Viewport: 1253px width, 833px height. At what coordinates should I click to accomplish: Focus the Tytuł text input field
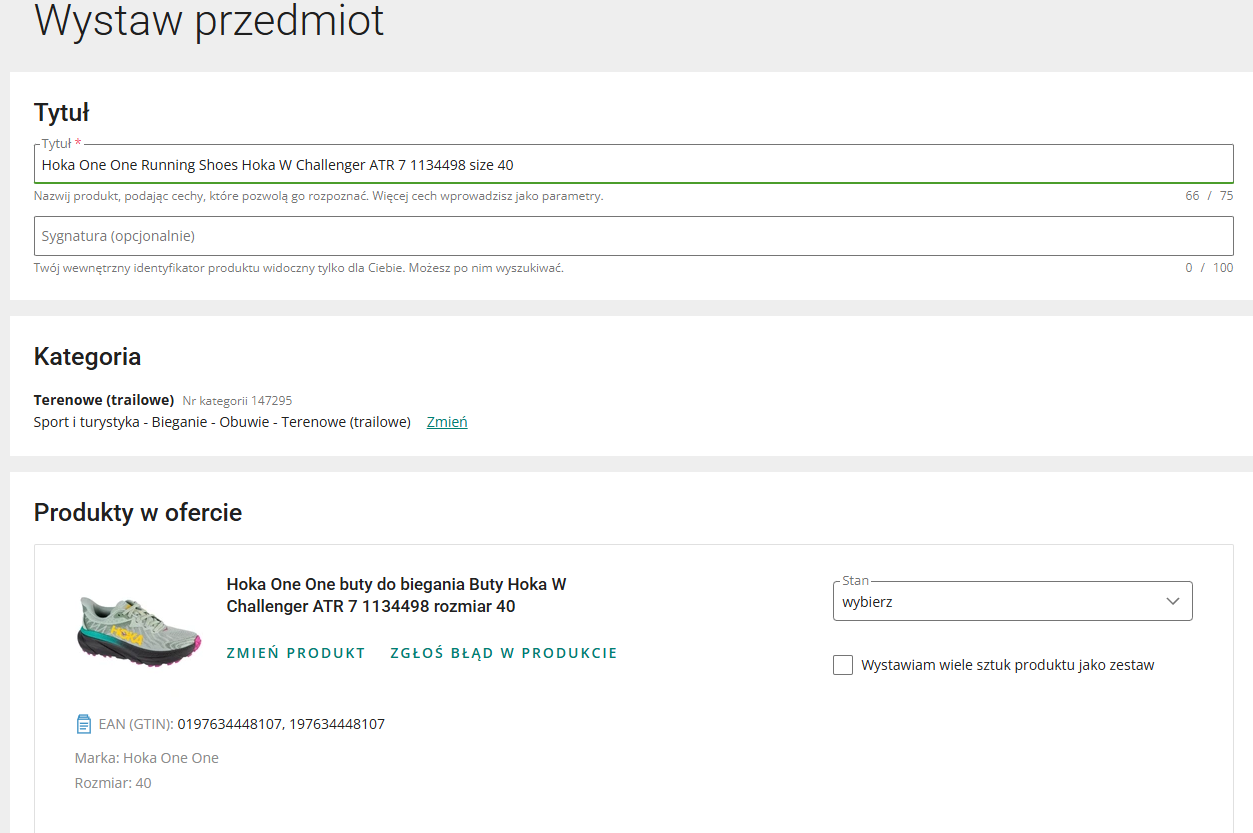tap(633, 165)
